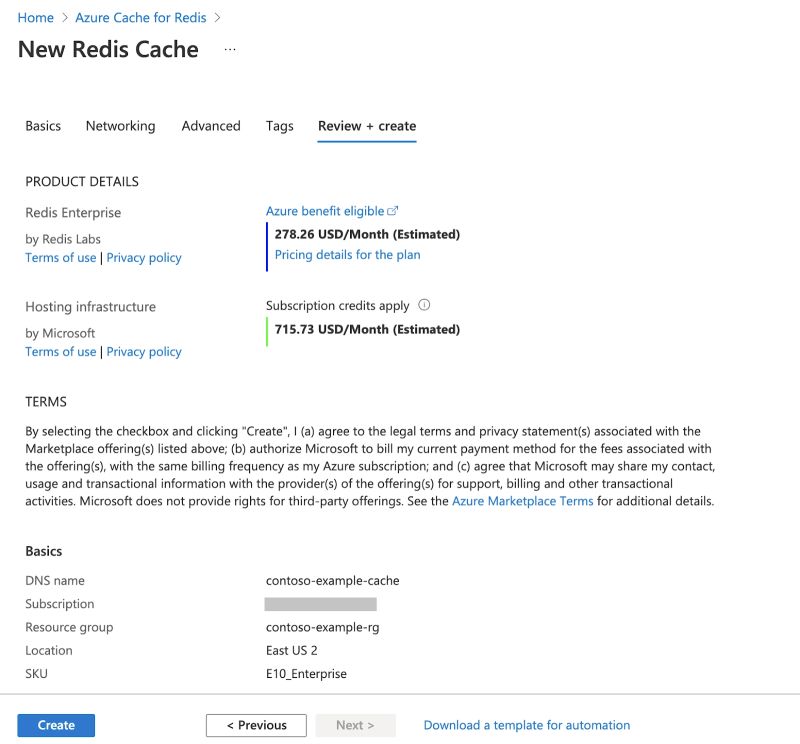Open the ellipsis menu beside New Redis Cache
The width and height of the screenshot is (800, 744).
(x=229, y=49)
